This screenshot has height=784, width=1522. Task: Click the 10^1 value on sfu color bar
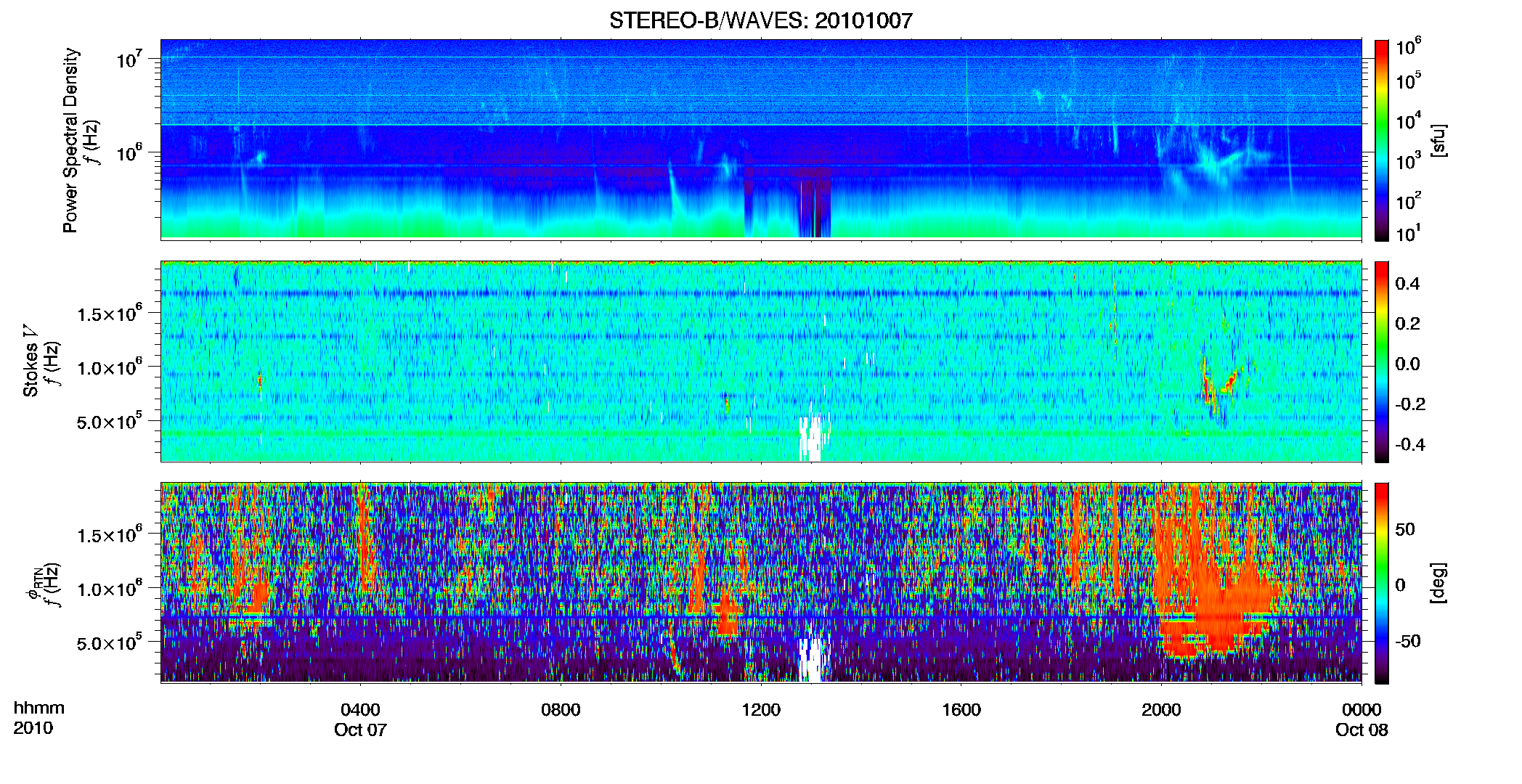[1409, 234]
